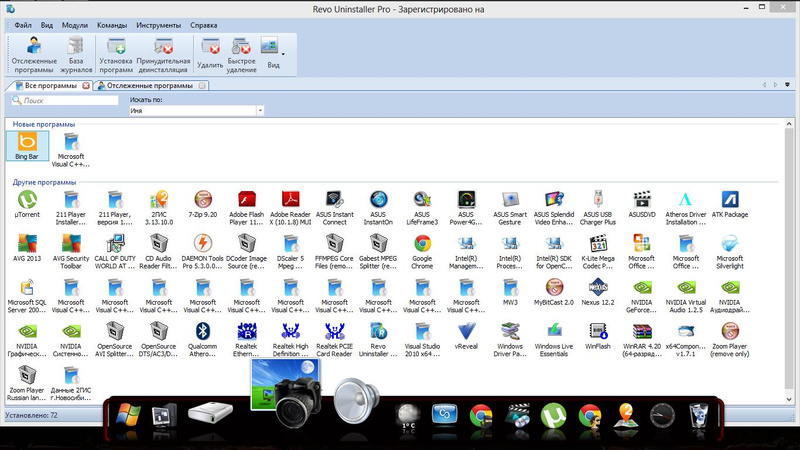Open the Инструменты menu
Image resolution: width=800 pixels, height=450 pixels.
click(x=158, y=23)
